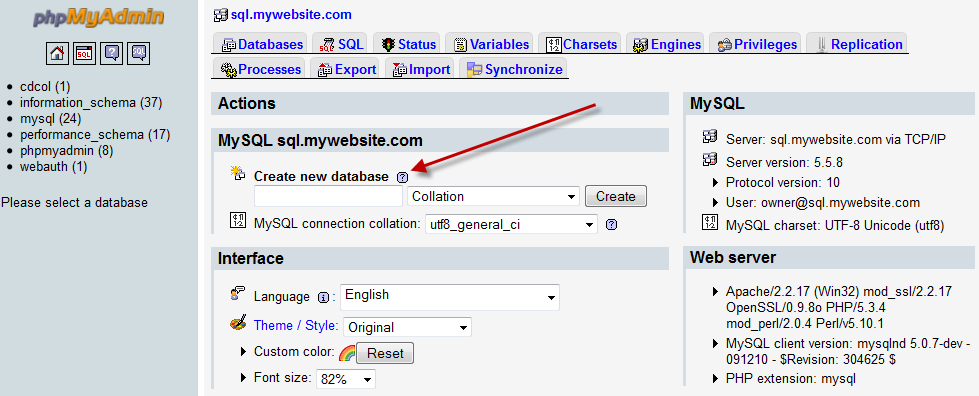
Task: Click the User bullet arrow in MySQL panel
Action: [716, 203]
